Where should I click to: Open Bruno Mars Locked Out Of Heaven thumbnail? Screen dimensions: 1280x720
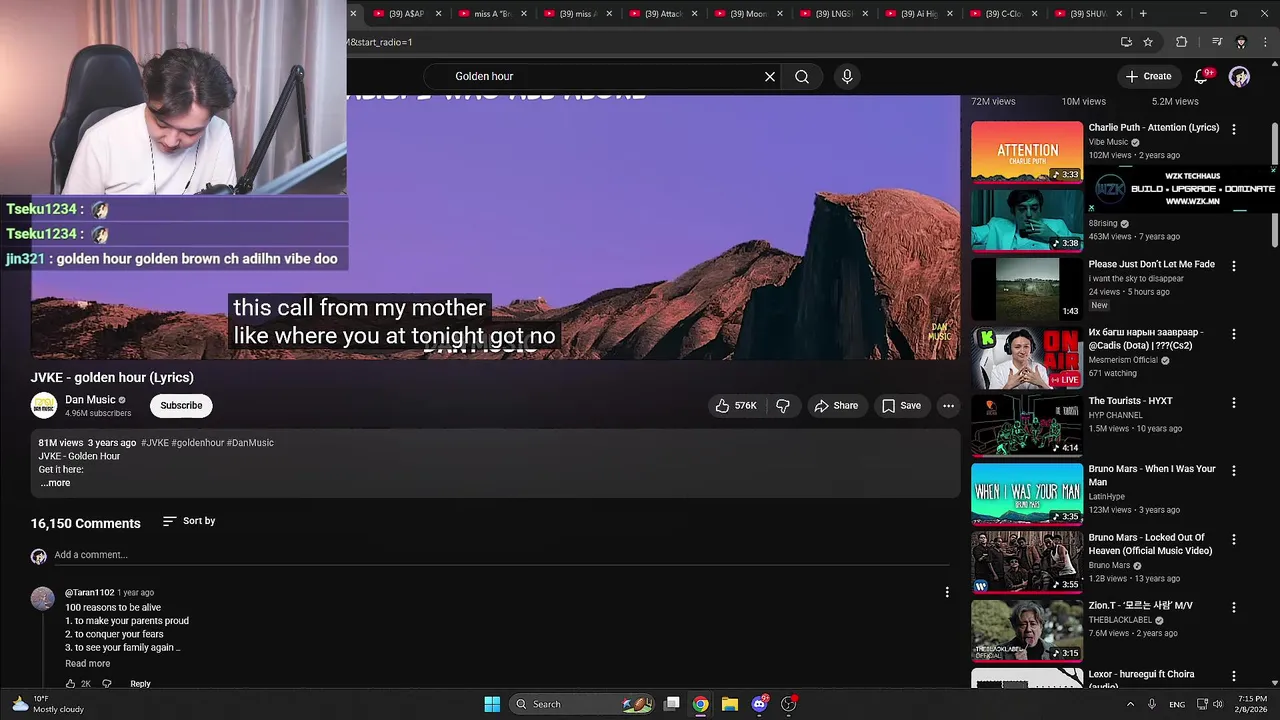(1026, 563)
